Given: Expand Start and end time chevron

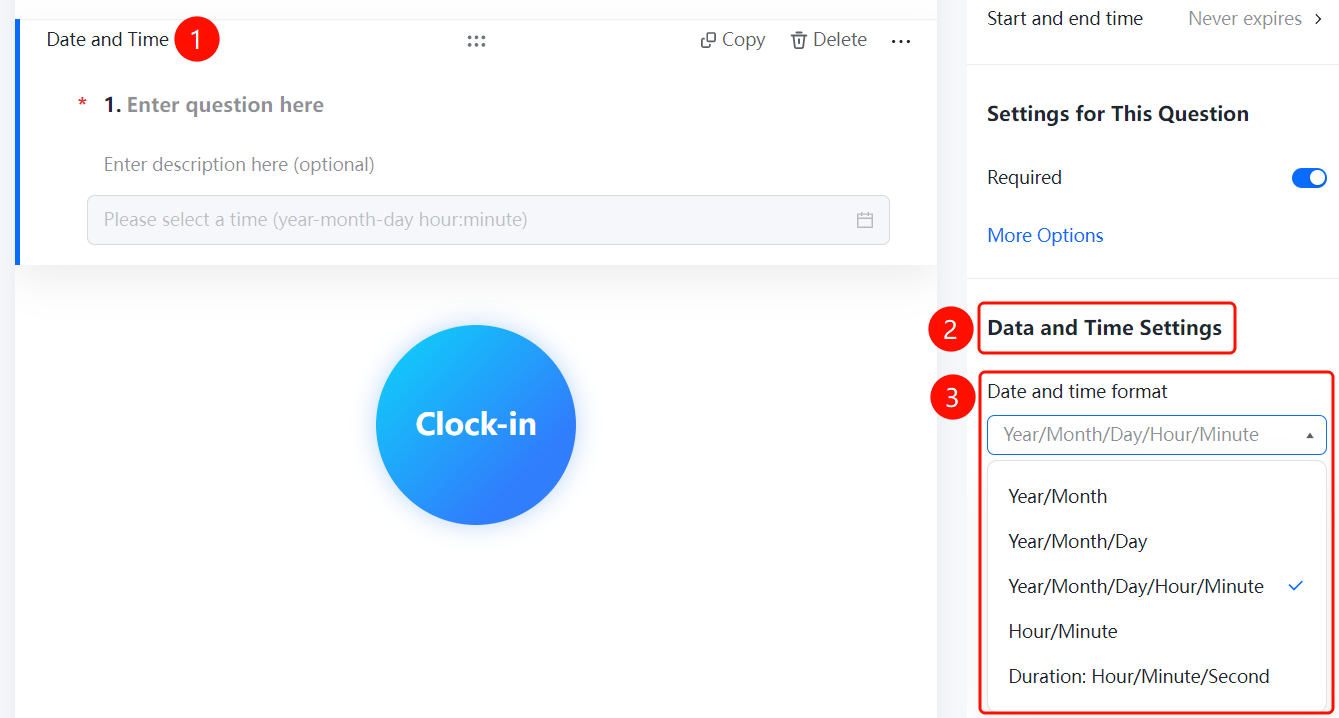Looking at the screenshot, I should click(x=1318, y=19).
